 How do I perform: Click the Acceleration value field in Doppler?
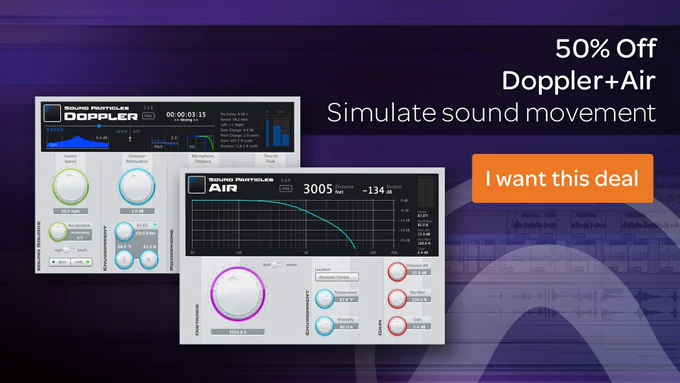tap(79, 235)
